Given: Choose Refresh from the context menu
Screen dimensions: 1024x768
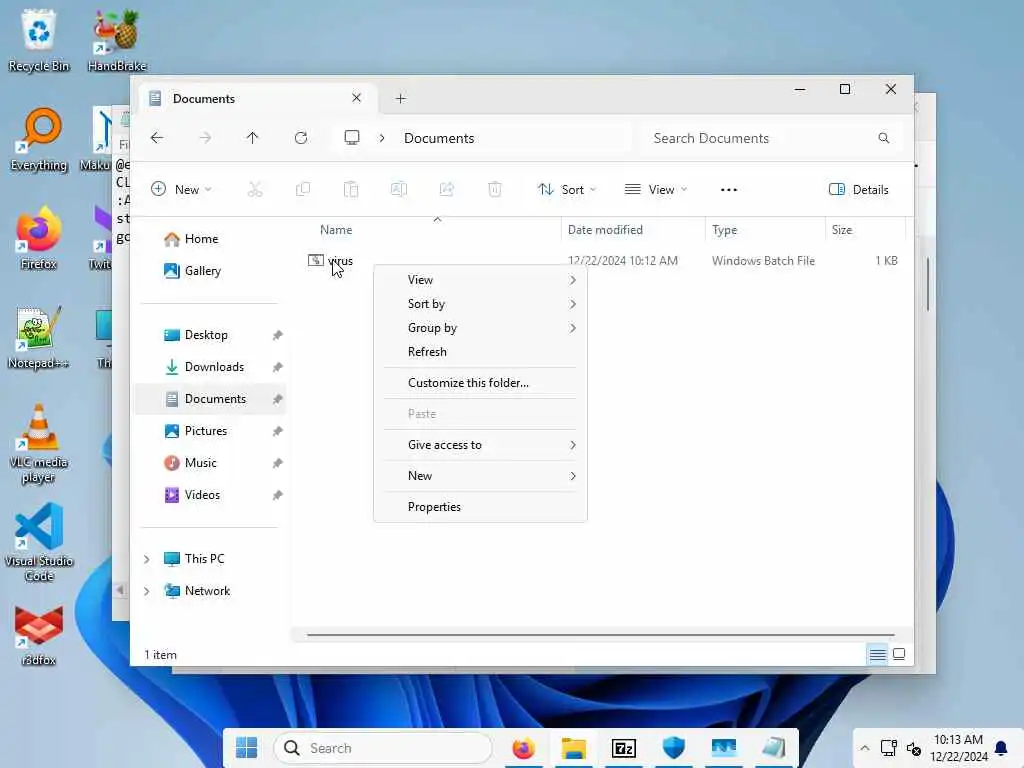Looking at the screenshot, I should (x=481, y=352).
